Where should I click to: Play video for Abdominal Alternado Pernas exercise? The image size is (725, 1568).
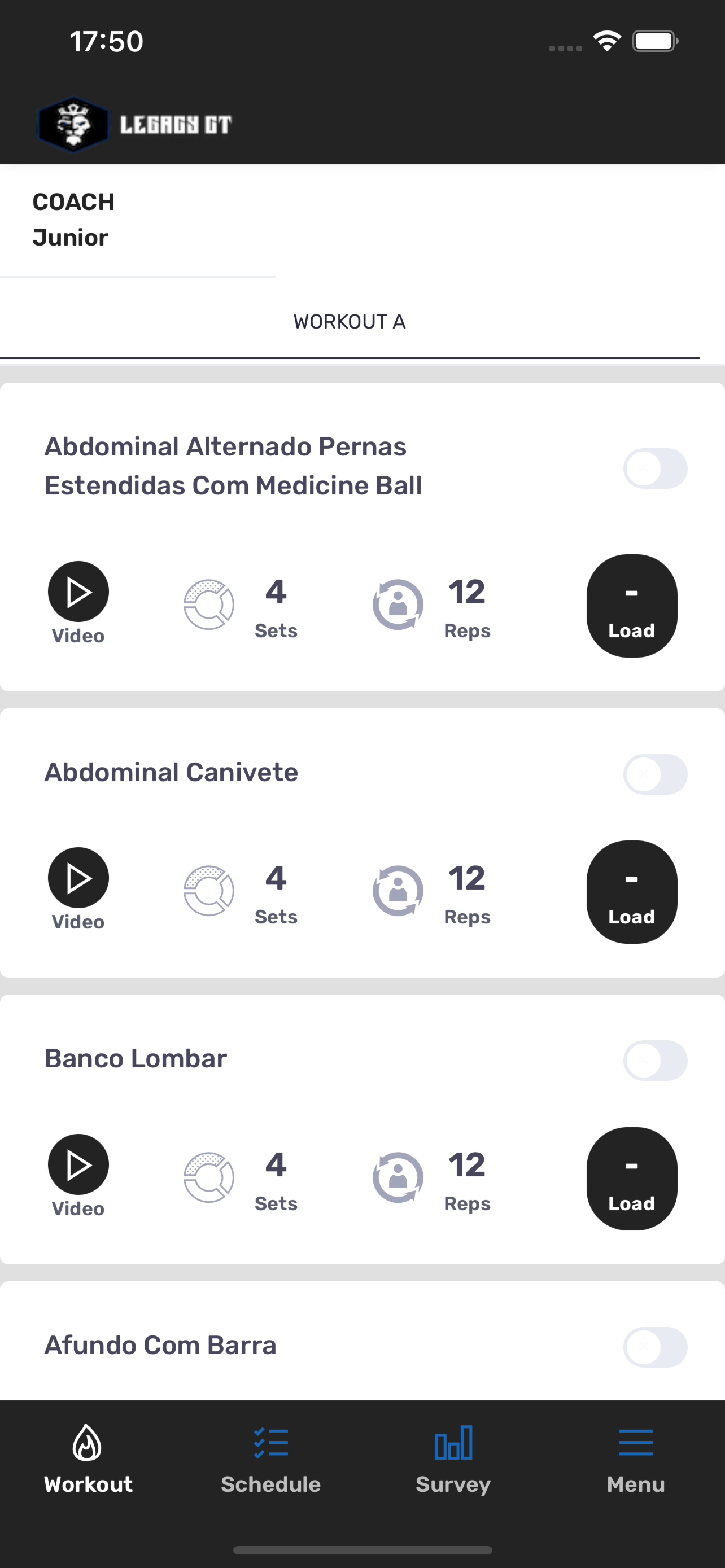78,592
